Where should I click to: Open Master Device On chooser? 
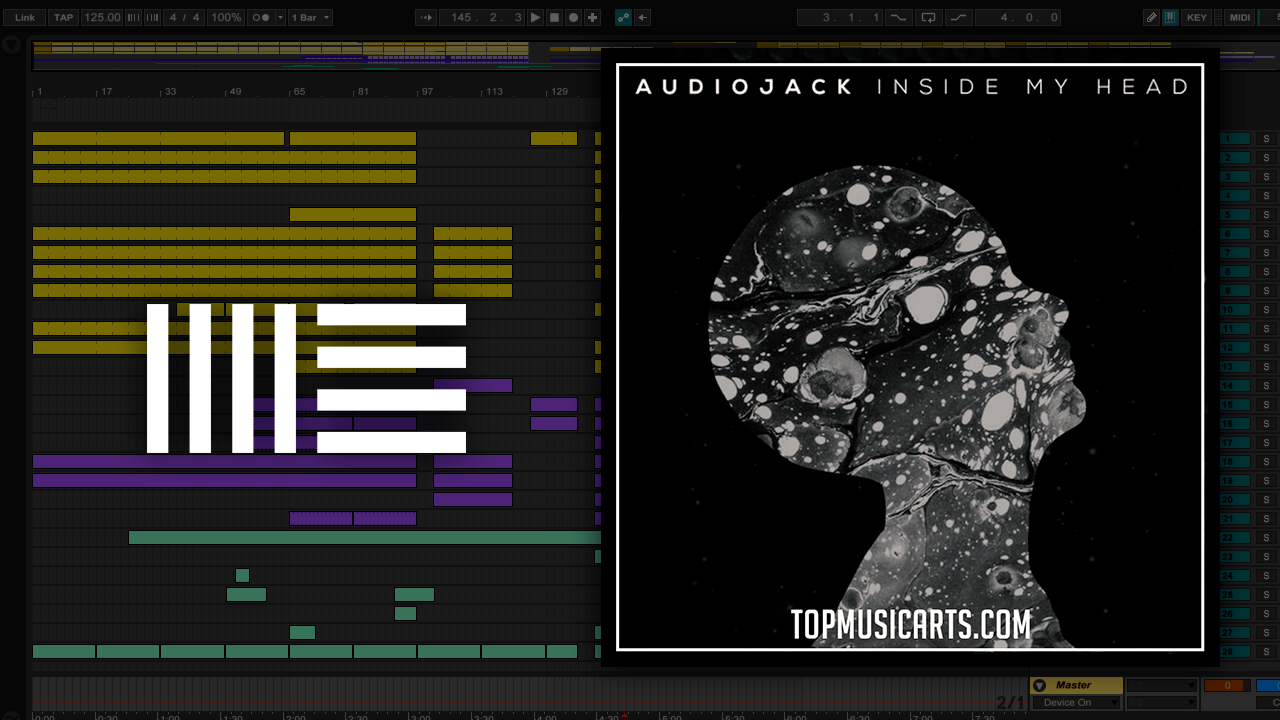(x=1076, y=703)
